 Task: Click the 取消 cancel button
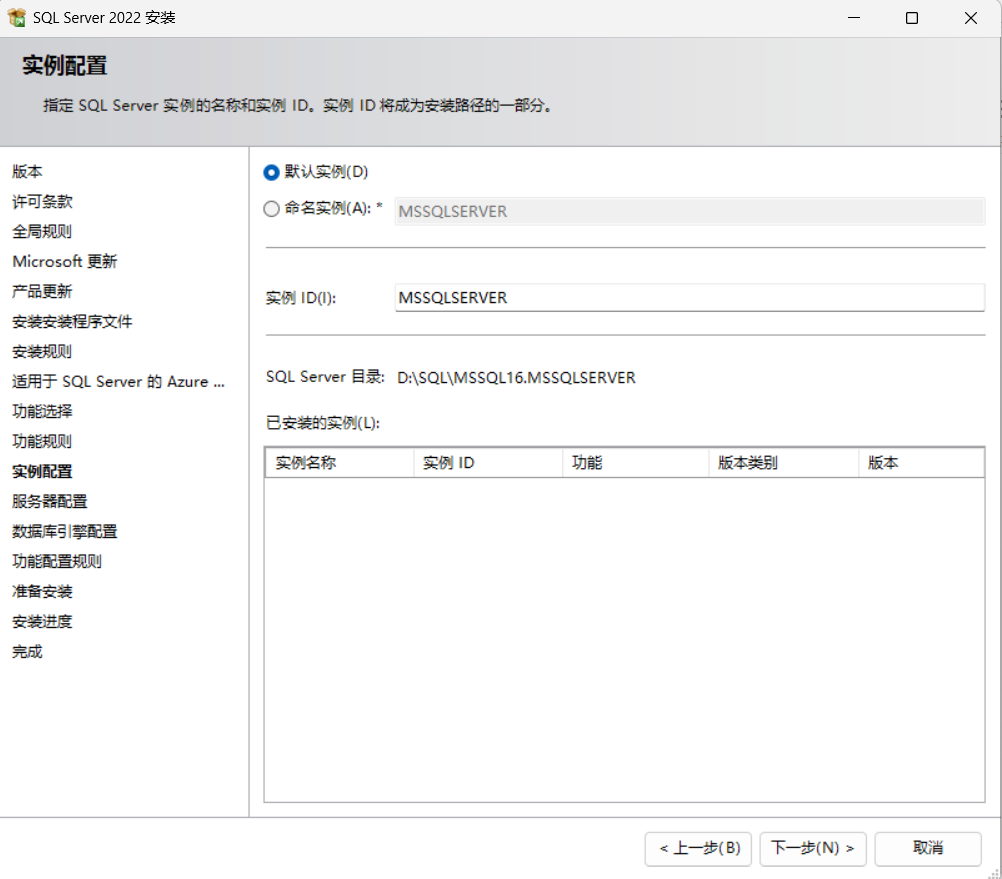928,848
